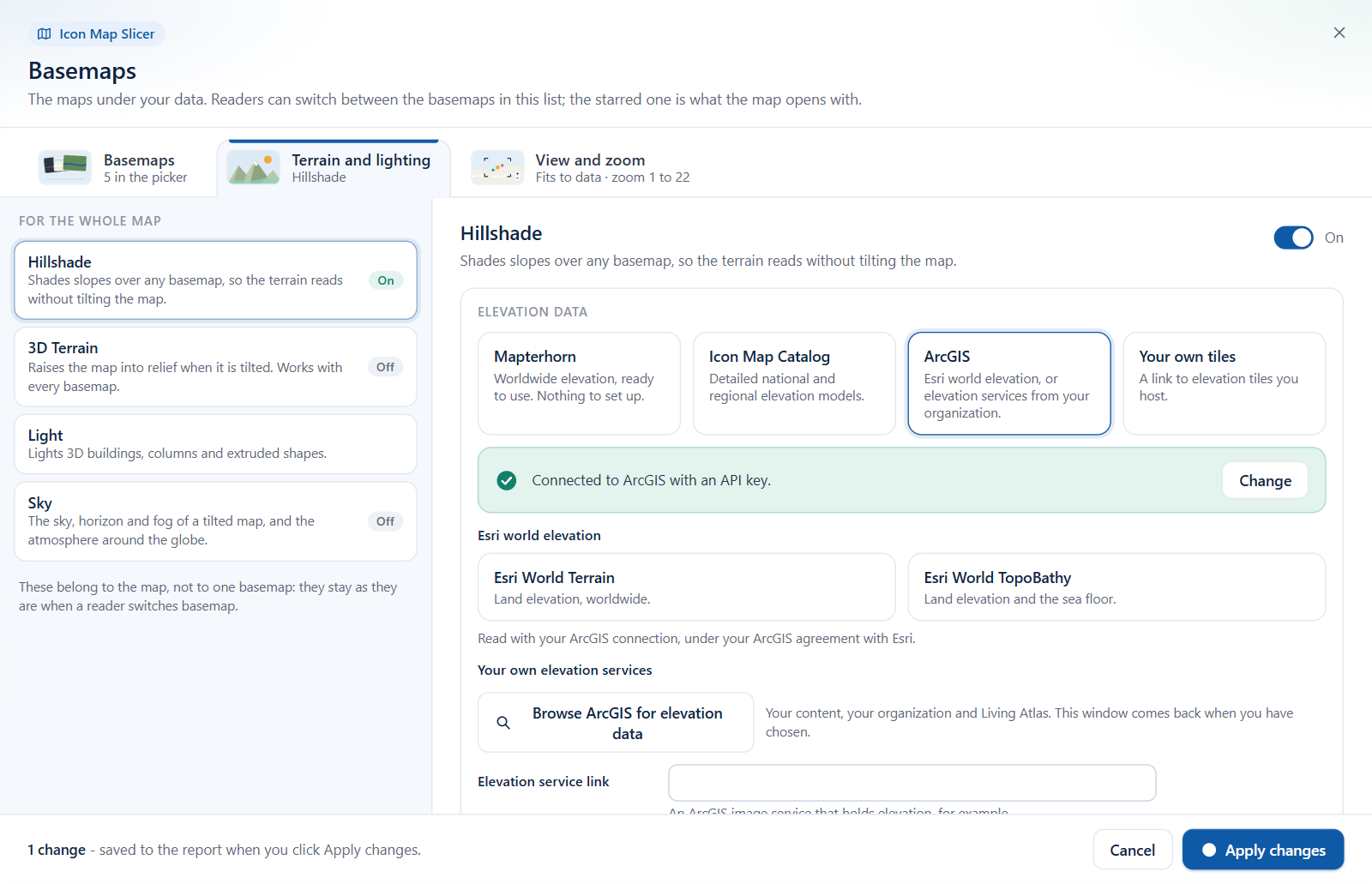This screenshot has width=1372, height=884.
Task: Select the Sky settings card
Action: point(215,521)
